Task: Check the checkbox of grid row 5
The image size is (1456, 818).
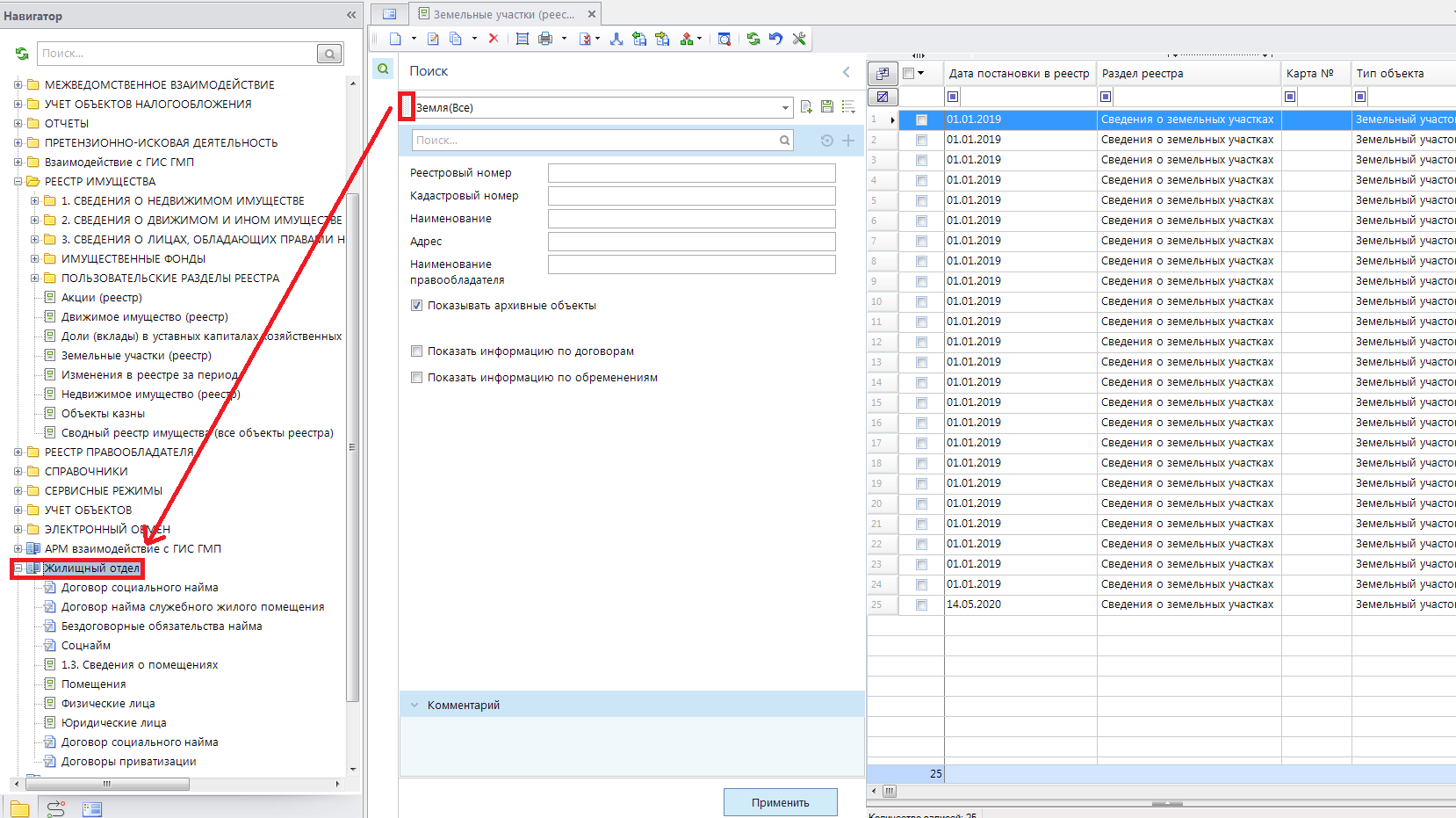Action: point(921,200)
